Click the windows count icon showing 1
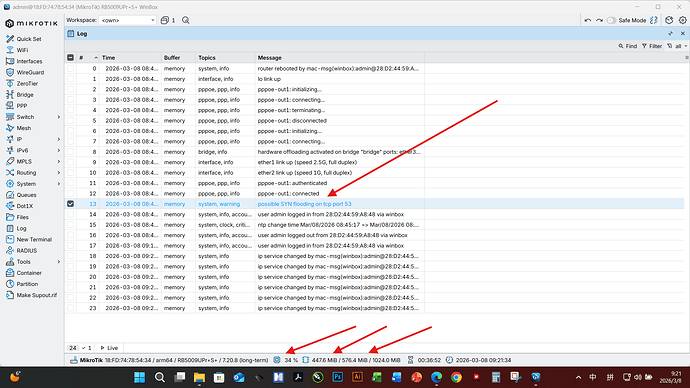Viewport: 690px width, 388px height. (x=168, y=20)
